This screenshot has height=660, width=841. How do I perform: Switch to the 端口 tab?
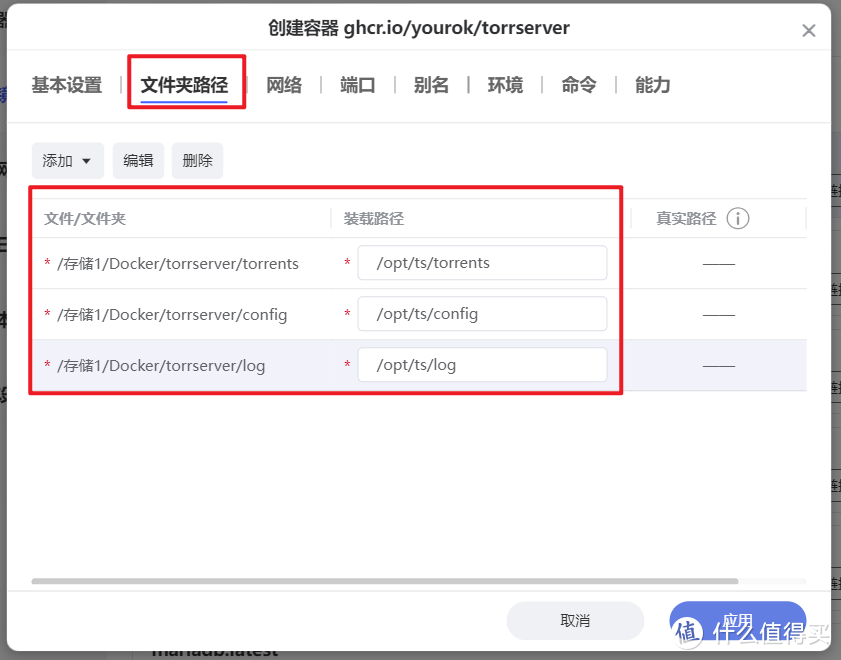pyautogui.click(x=358, y=85)
